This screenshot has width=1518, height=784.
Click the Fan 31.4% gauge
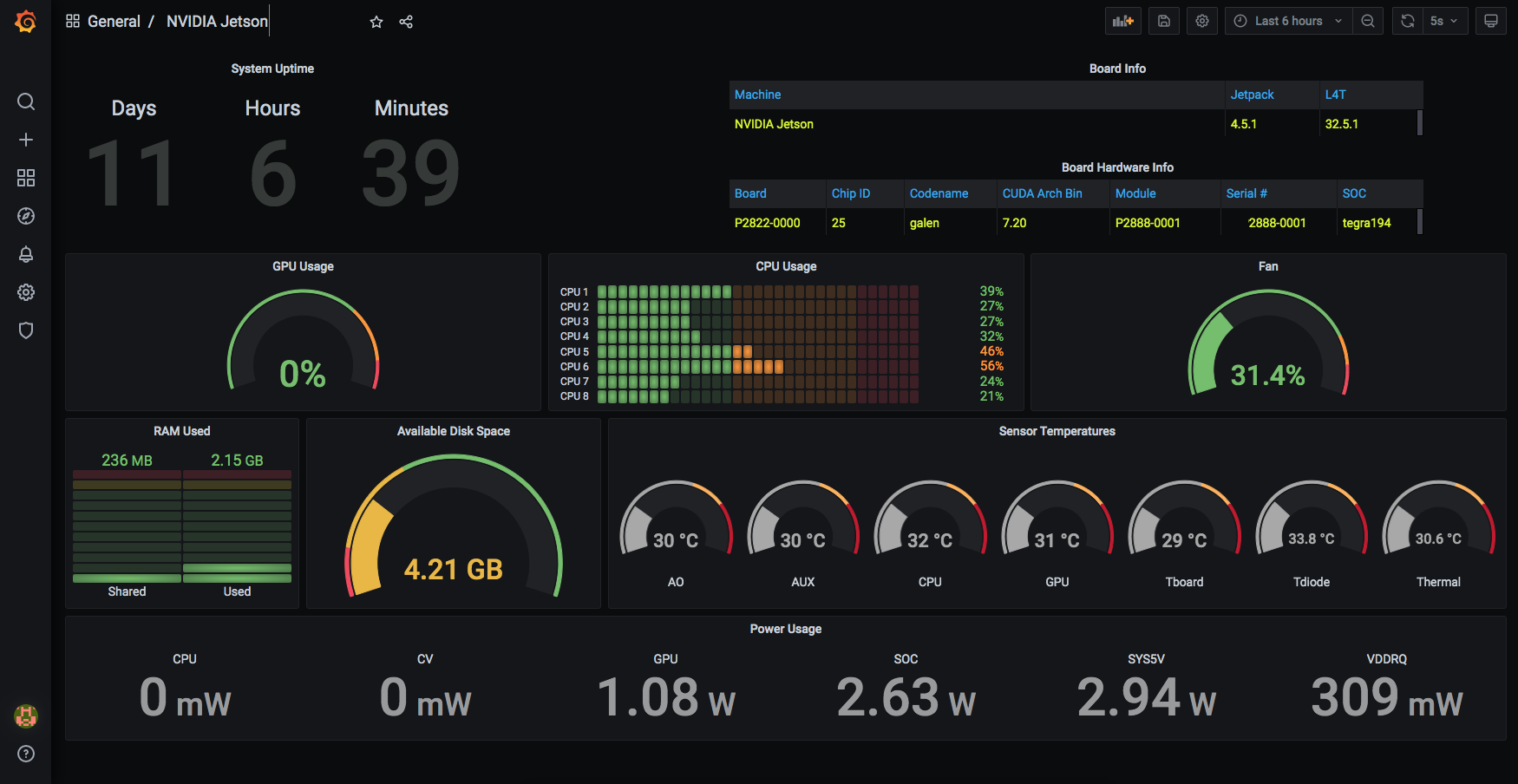click(1268, 343)
